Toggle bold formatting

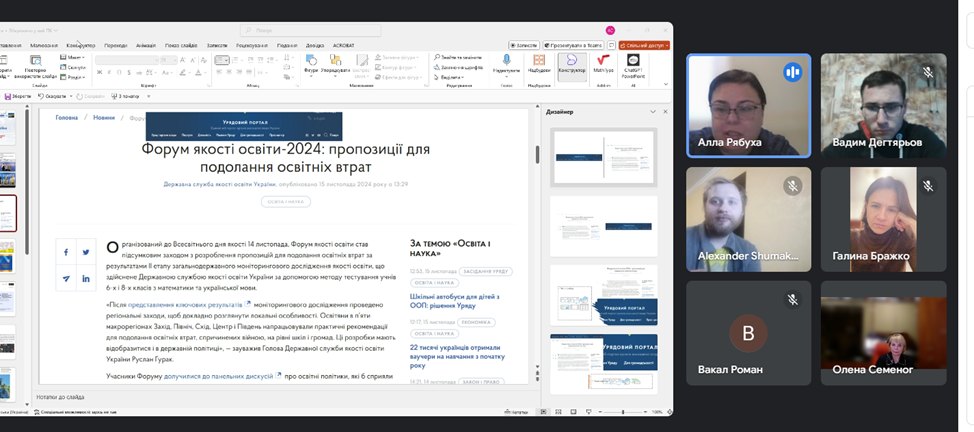[99, 73]
